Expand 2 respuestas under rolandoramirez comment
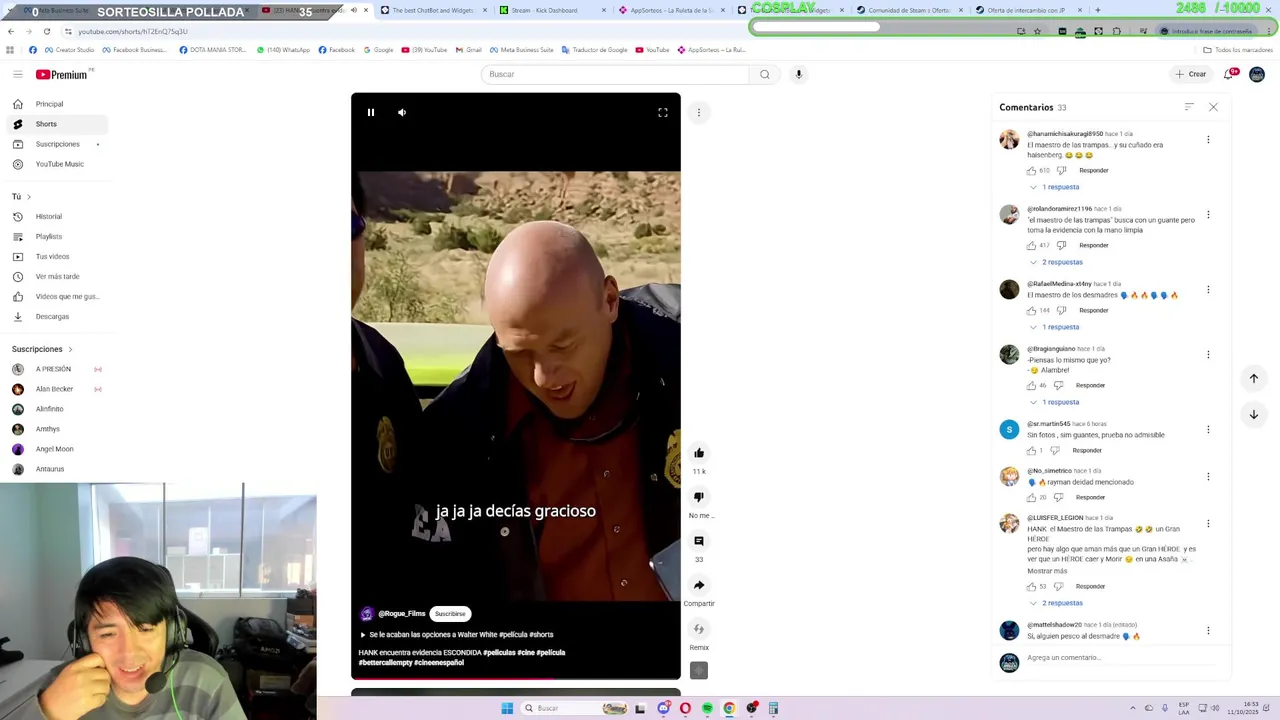Image resolution: width=1280 pixels, height=720 pixels. click(x=1056, y=262)
